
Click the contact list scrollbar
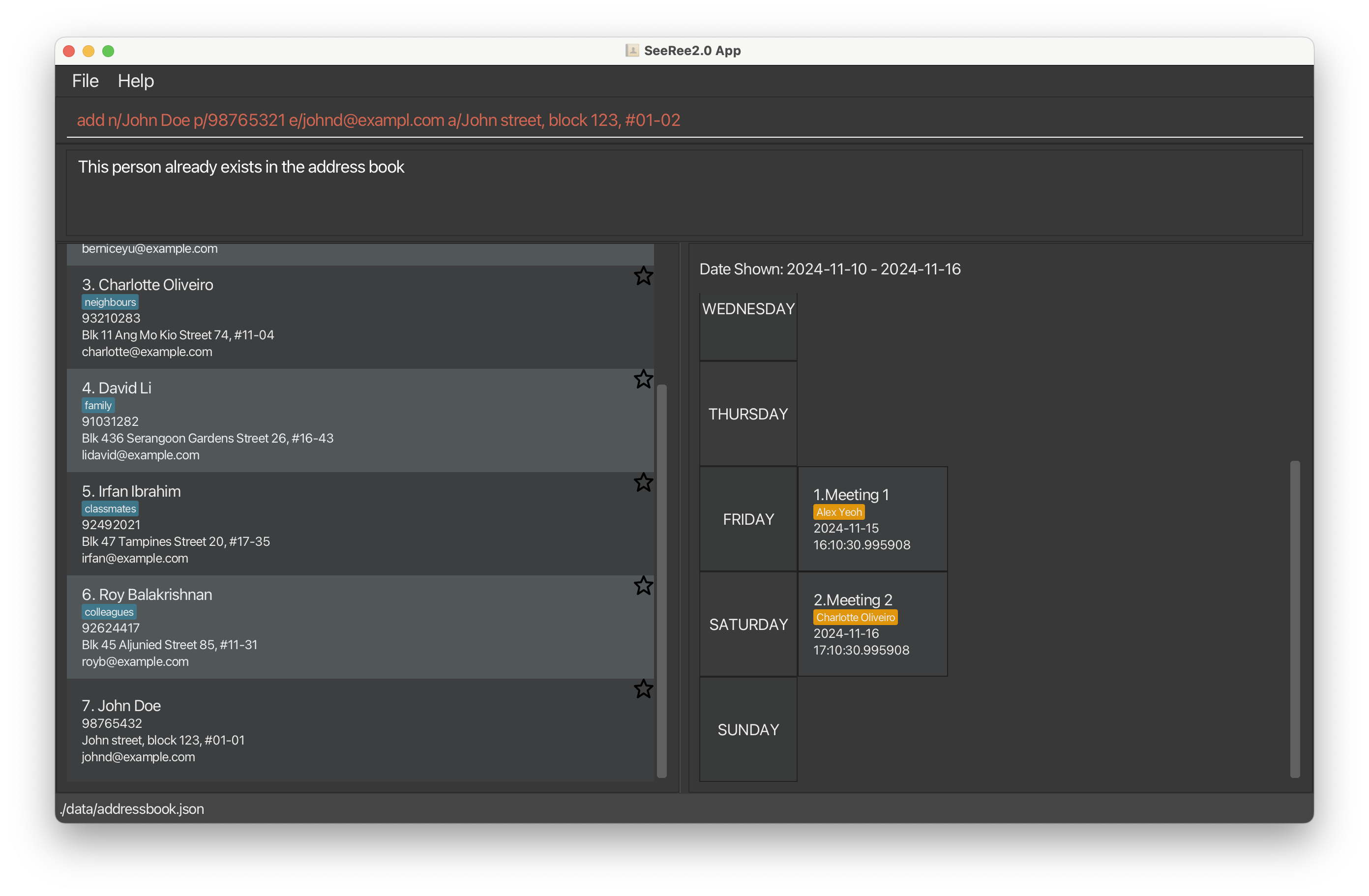pyautogui.click(x=661, y=581)
